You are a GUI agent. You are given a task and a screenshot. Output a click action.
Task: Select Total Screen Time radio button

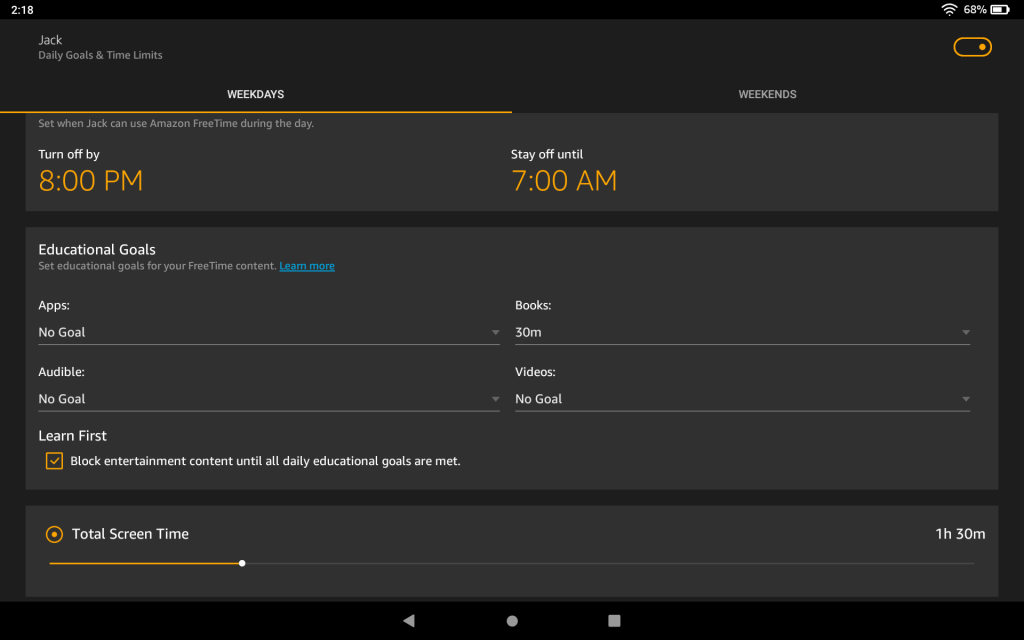point(55,534)
